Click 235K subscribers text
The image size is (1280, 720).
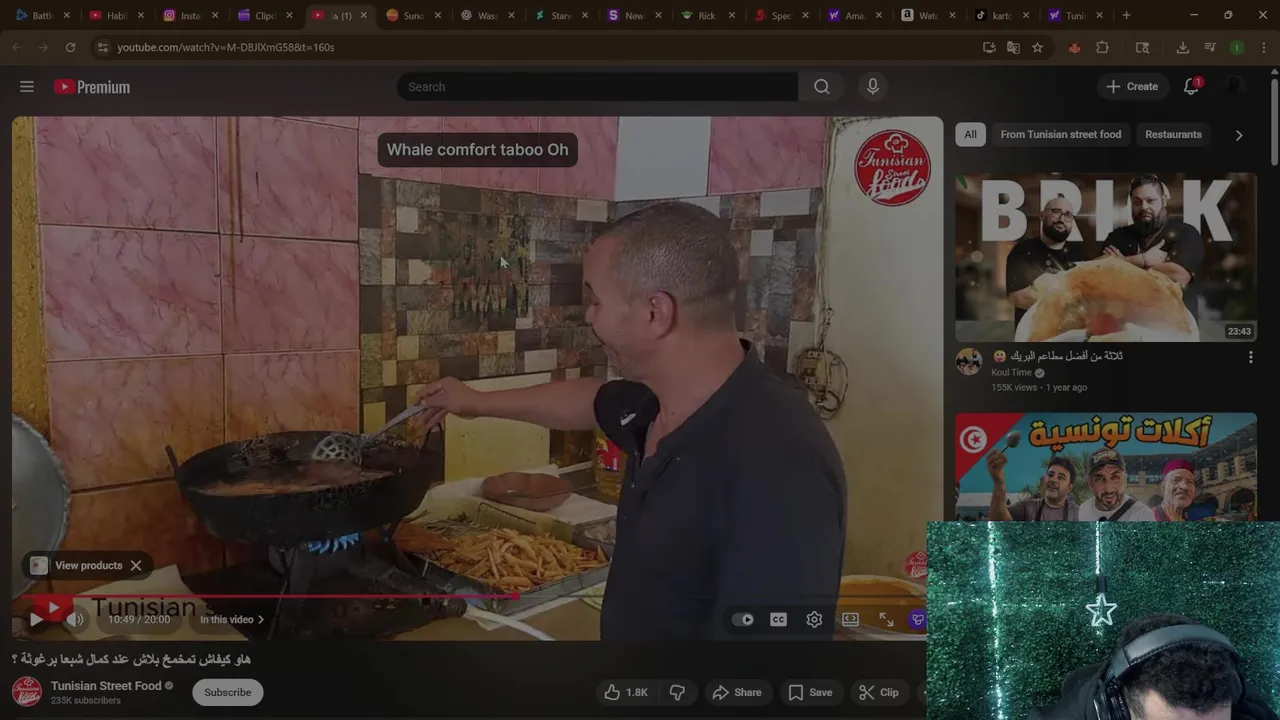click(x=86, y=700)
